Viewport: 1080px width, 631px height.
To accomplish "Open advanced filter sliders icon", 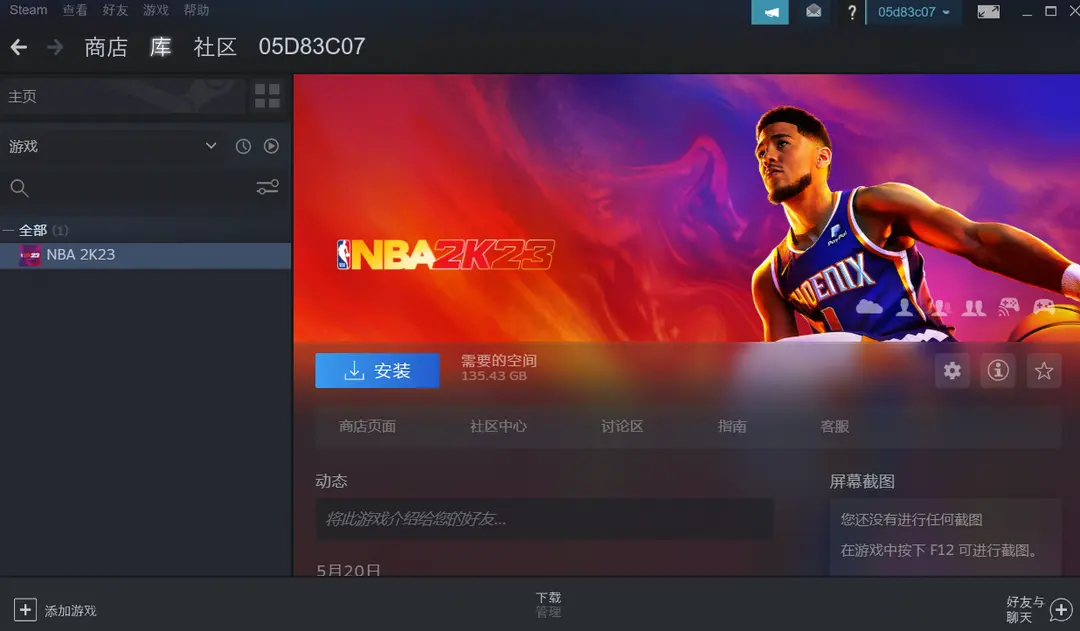I will coord(267,187).
